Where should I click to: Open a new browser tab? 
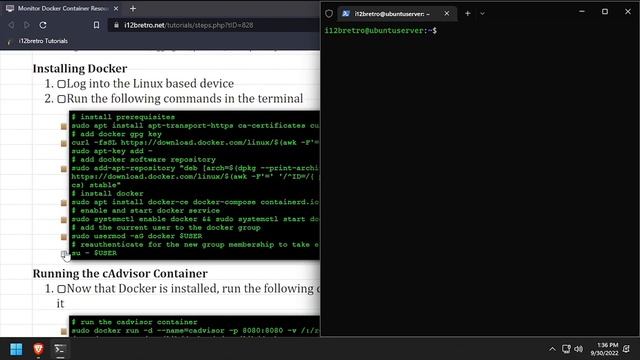(x=133, y=9)
